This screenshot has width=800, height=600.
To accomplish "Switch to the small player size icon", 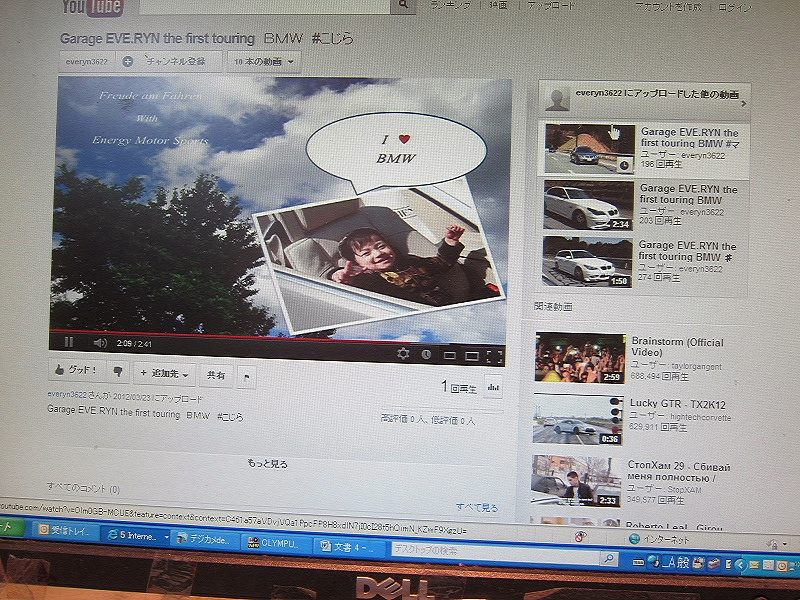I will pyautogui.click(x=449, y=355).
